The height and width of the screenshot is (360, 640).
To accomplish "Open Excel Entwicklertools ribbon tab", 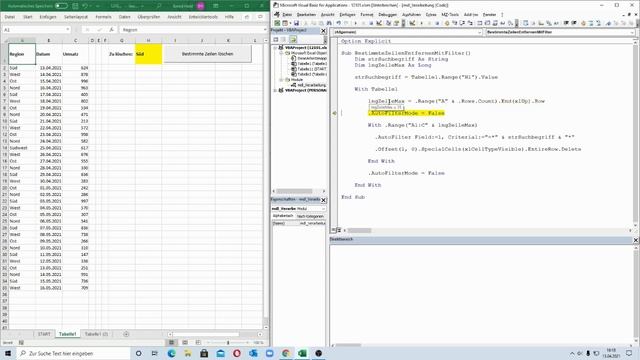I will point(203,17).
